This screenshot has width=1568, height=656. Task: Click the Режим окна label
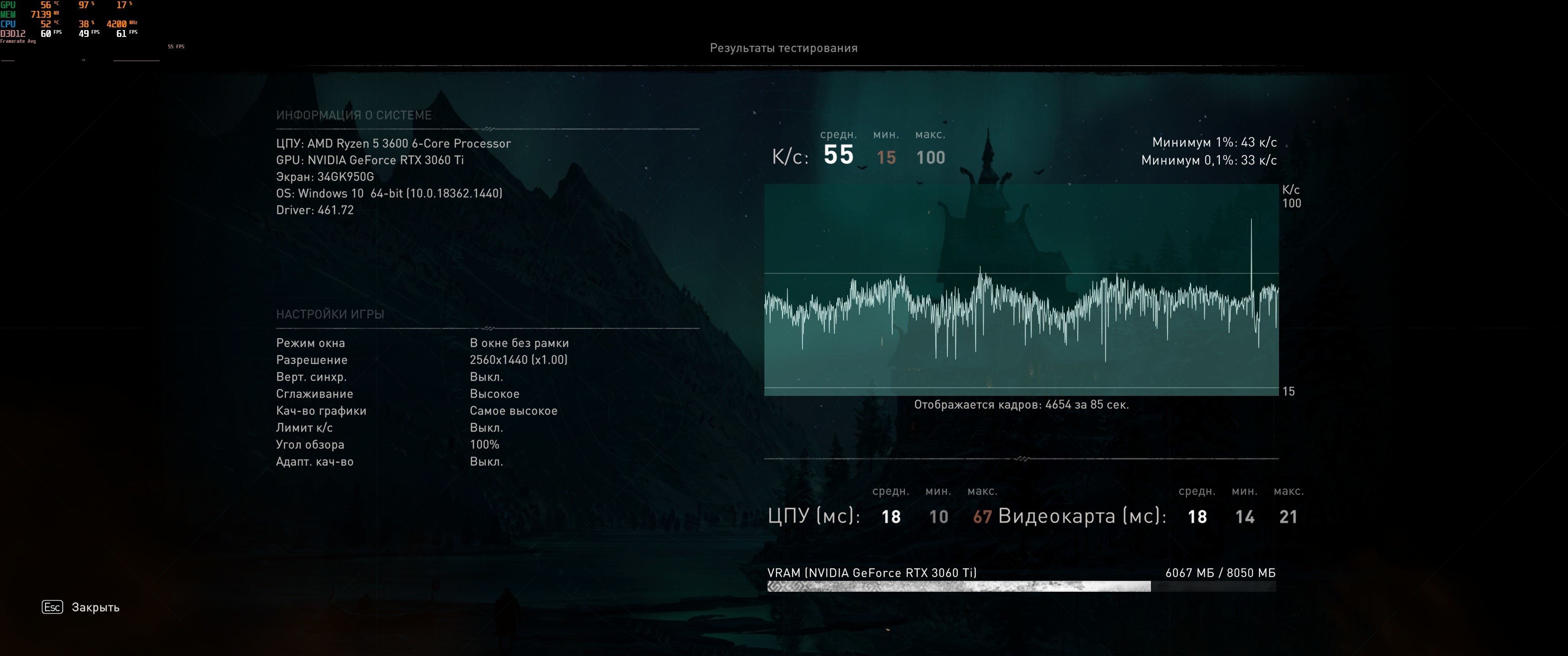[310, 343]
